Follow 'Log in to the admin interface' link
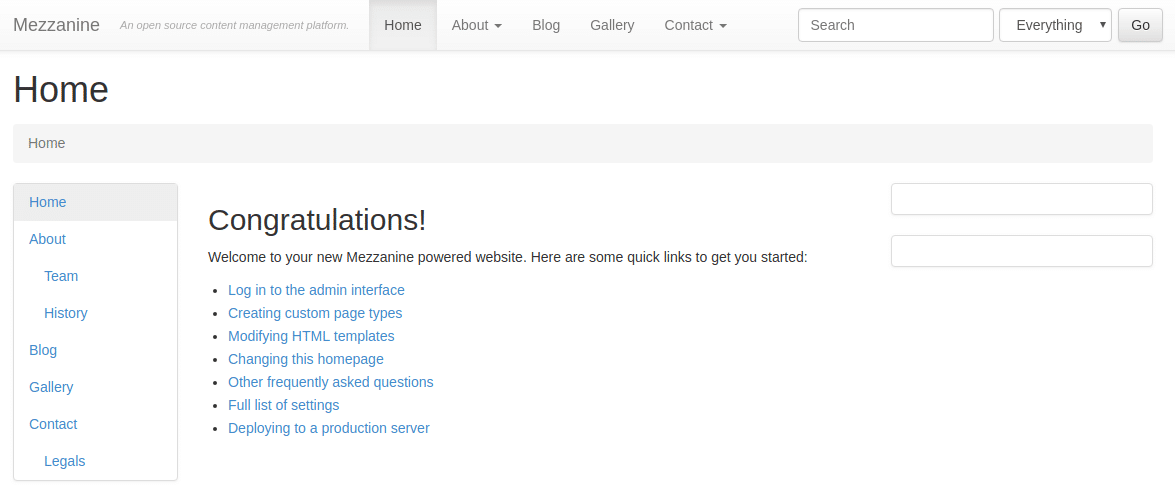This screenshot has height=495, width=1175. coord(316,290)
